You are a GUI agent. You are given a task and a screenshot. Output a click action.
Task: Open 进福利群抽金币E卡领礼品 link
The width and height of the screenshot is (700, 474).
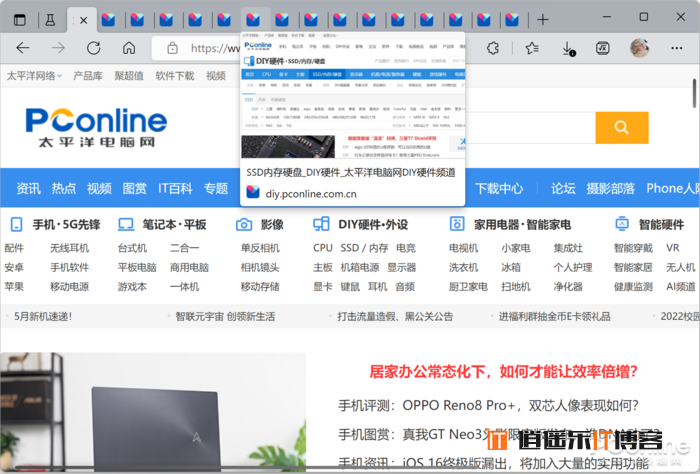point(554,316)
